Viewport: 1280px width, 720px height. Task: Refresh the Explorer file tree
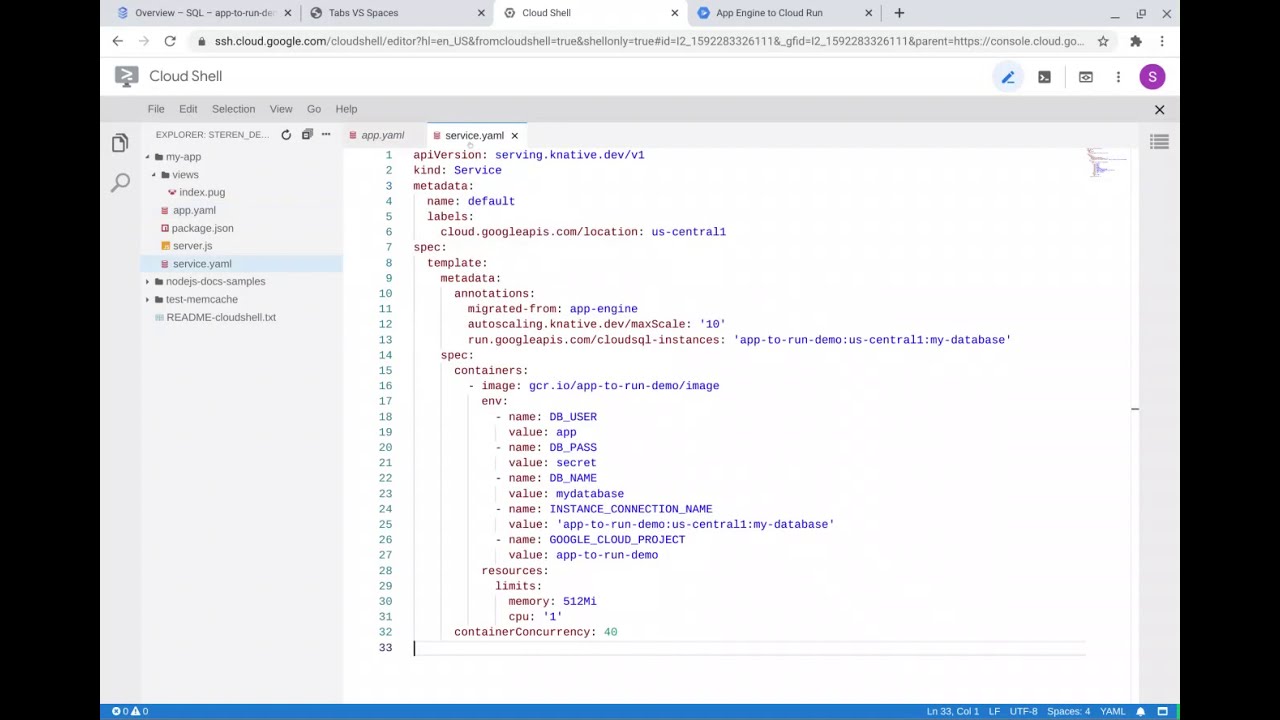(x=286, y=135)
